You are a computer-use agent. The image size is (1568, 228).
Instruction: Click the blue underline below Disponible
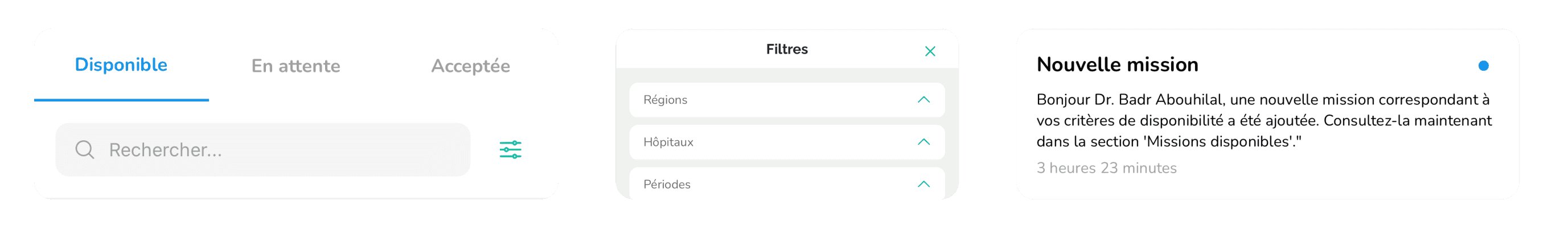121,99
